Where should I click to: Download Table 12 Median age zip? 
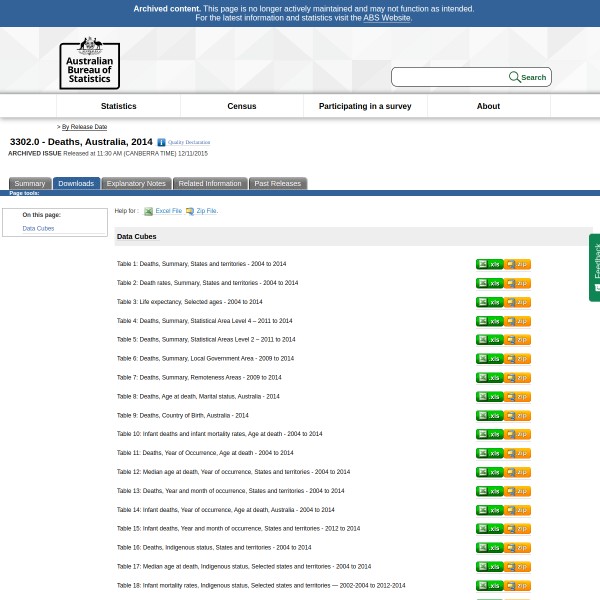pos(517,473)
